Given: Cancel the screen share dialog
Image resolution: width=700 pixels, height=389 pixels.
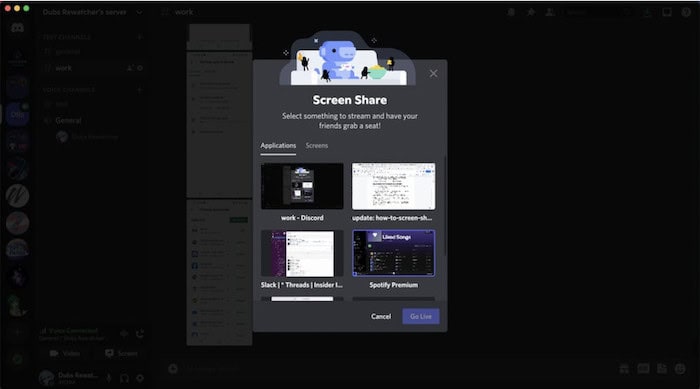Looking at the screenshot, I should tap(381, 316).
